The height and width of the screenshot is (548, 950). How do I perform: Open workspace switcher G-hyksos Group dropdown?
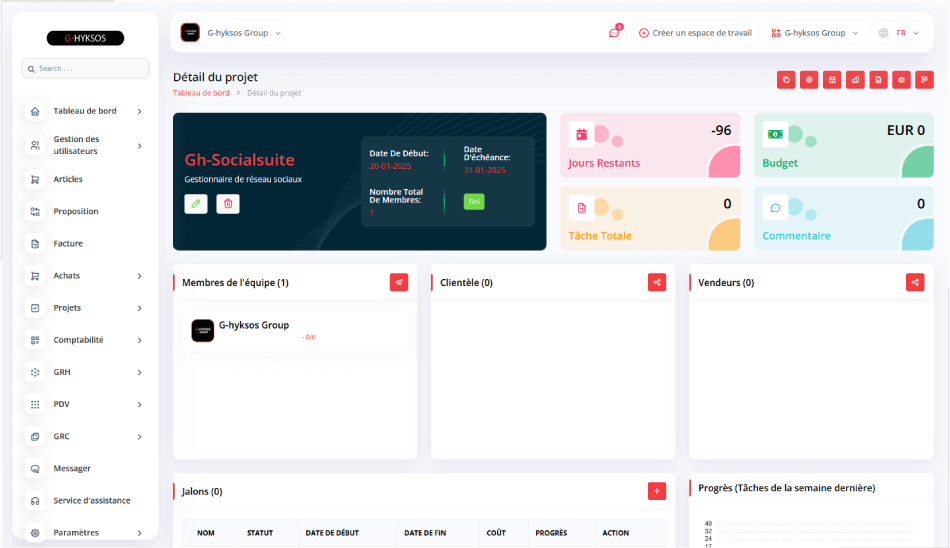click(x=815, y=33)
